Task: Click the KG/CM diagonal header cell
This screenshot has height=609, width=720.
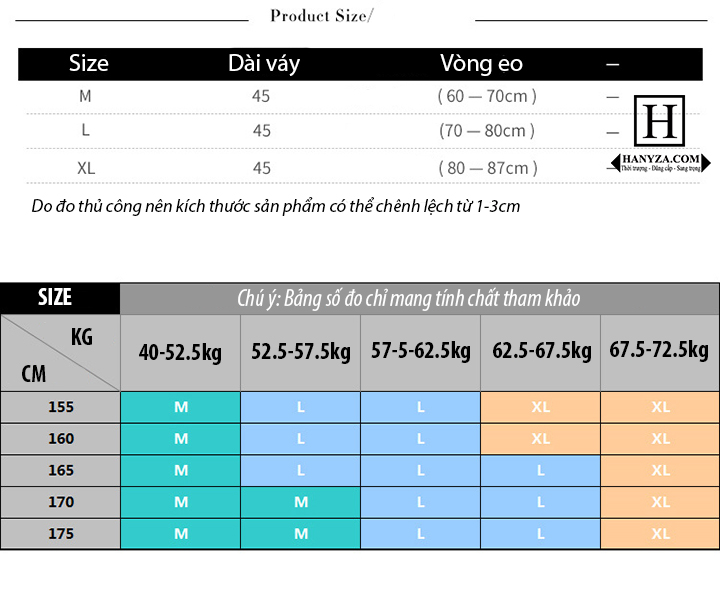Action: 60,353
